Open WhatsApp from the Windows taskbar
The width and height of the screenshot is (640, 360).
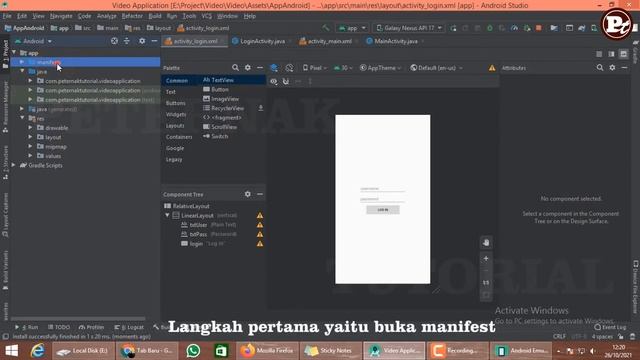coord(193,351)
